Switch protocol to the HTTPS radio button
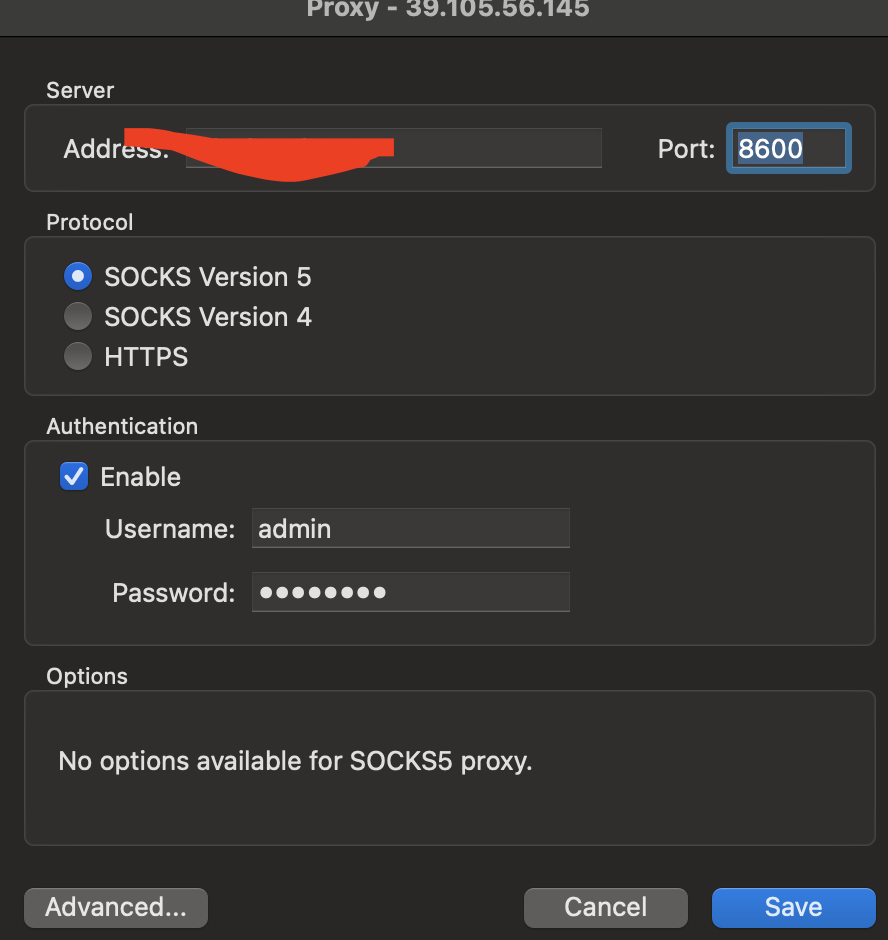The image size is (888, 940). tap(78, 357)
